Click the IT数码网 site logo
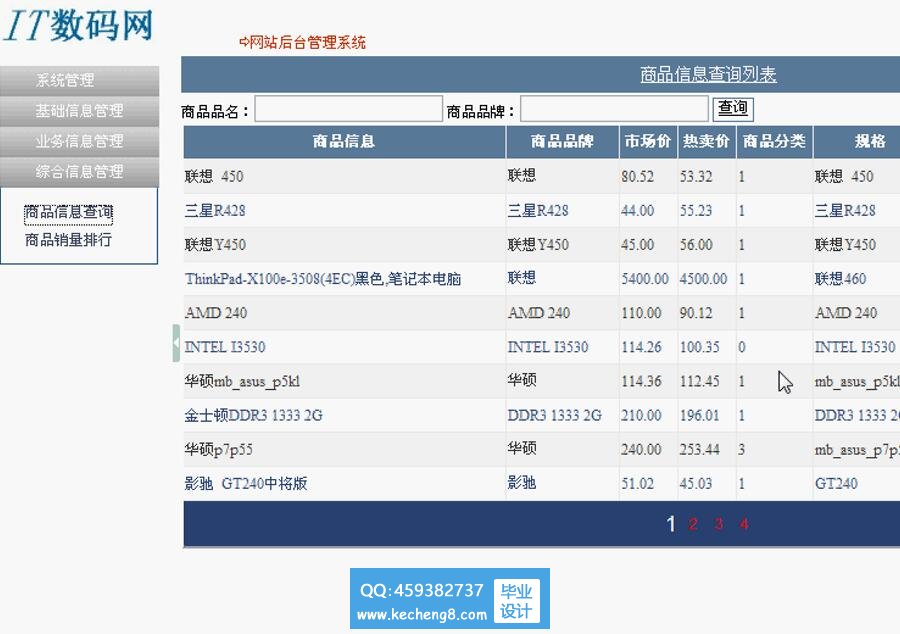Screen dimensions: 900x634 [79, 25]
